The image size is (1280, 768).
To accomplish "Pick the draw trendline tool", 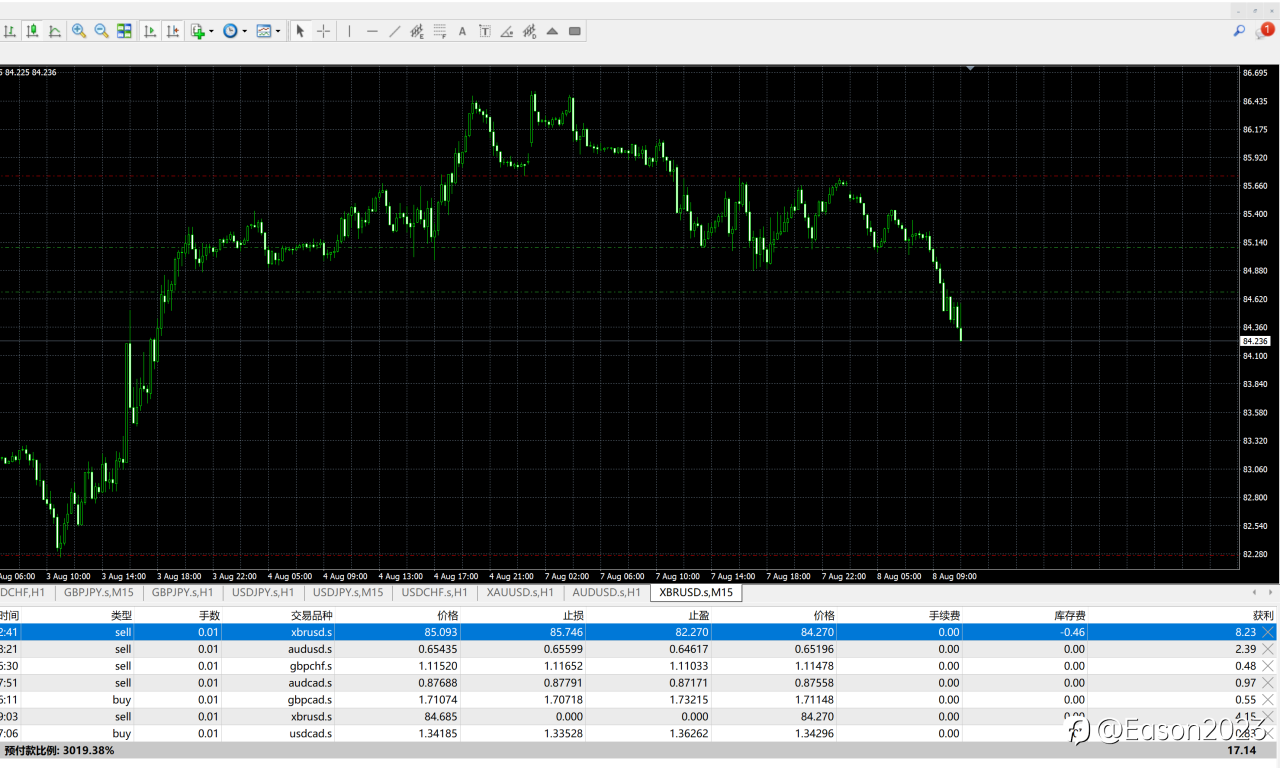I will pyautogui.click(x=394, y=31).
